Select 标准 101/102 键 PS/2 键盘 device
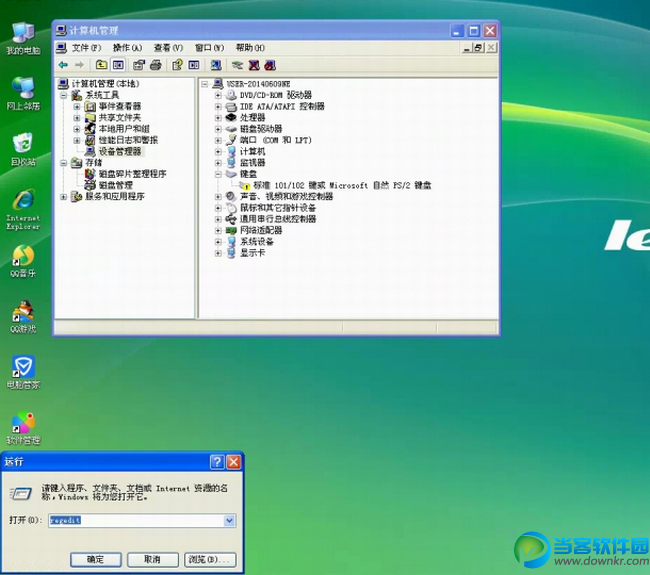 point(342,185)
